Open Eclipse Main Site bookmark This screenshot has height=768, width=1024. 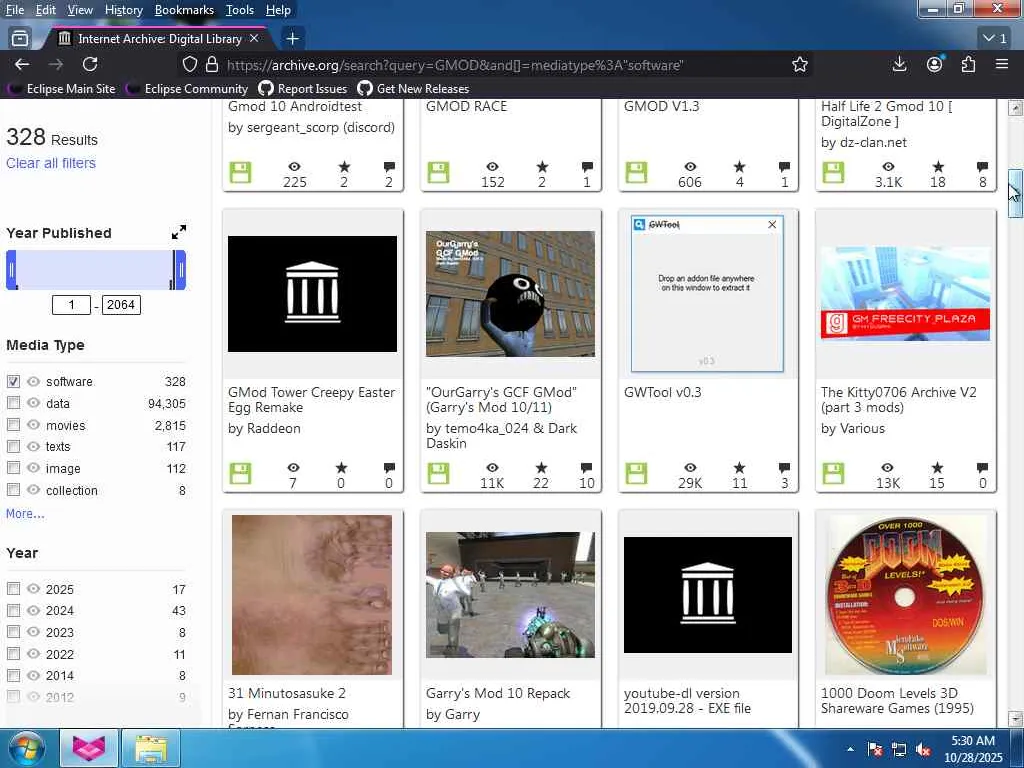point(62,89)
